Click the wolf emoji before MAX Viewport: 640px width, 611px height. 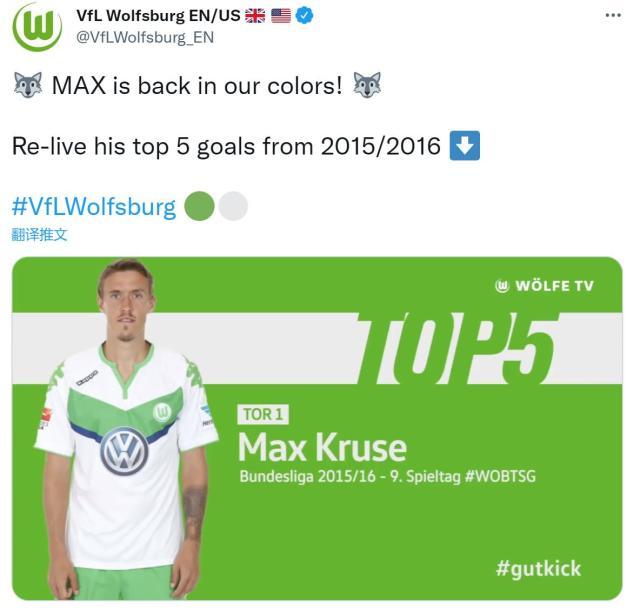[28, 85]
